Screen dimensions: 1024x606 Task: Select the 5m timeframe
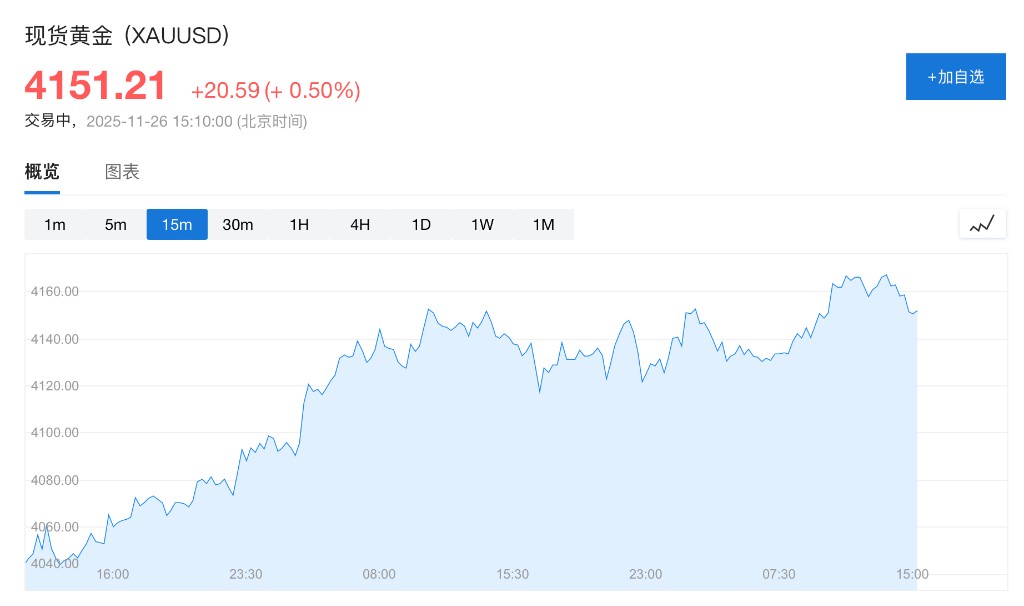point(116,225)
